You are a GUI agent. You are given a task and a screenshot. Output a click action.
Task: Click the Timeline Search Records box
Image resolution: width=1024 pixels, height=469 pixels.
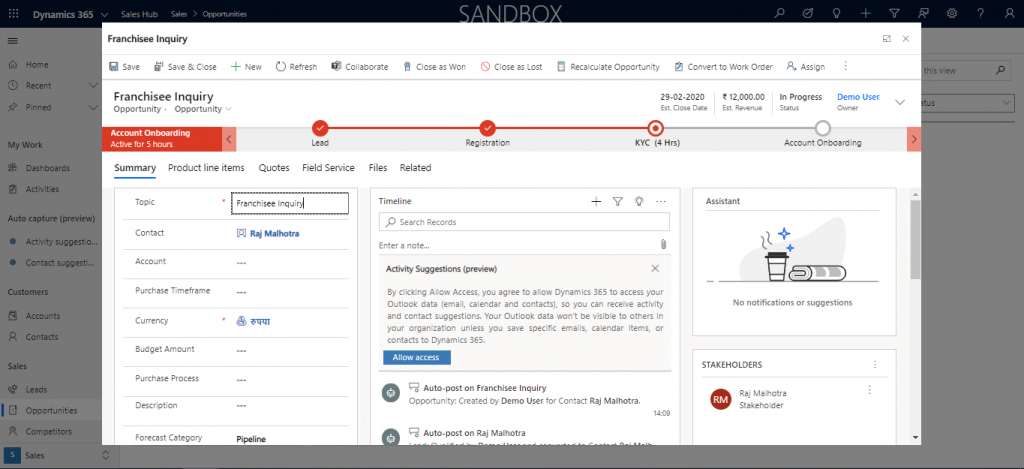(524, 222)
